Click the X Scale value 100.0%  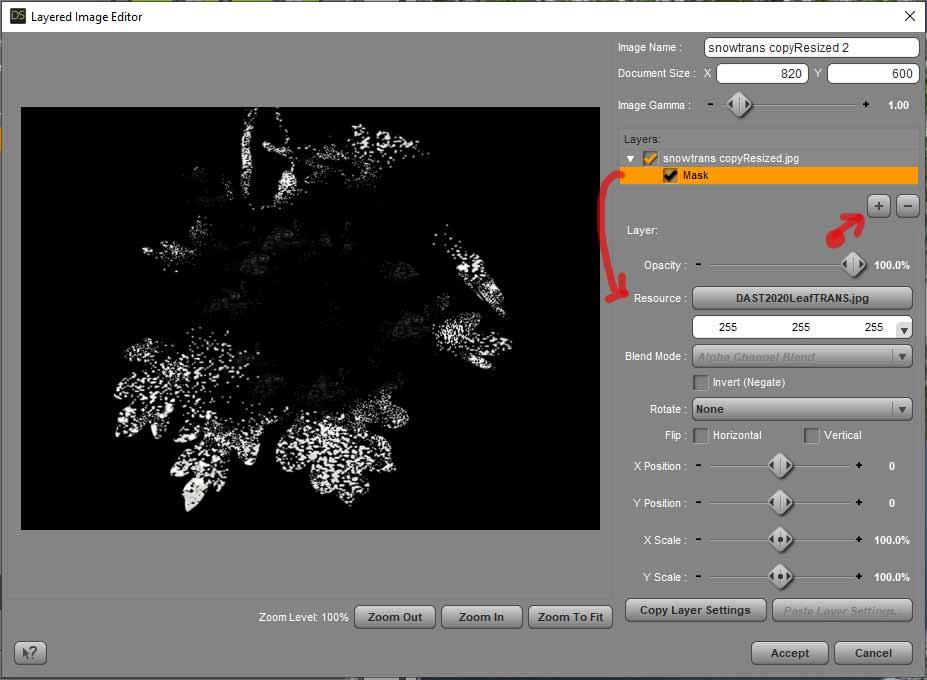point(892,540)
